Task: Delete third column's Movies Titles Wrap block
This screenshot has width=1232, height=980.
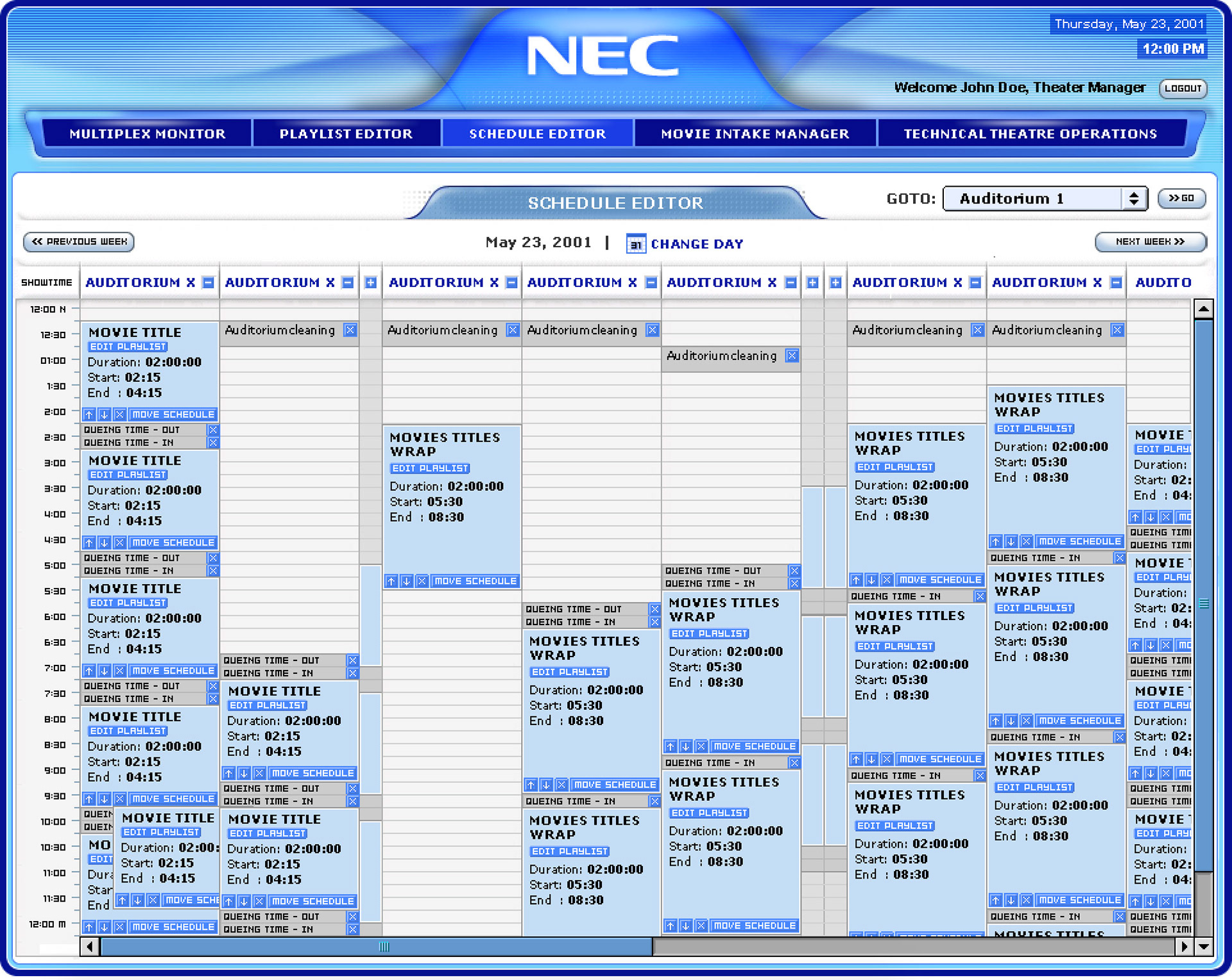Action: [x=422, y=581]
